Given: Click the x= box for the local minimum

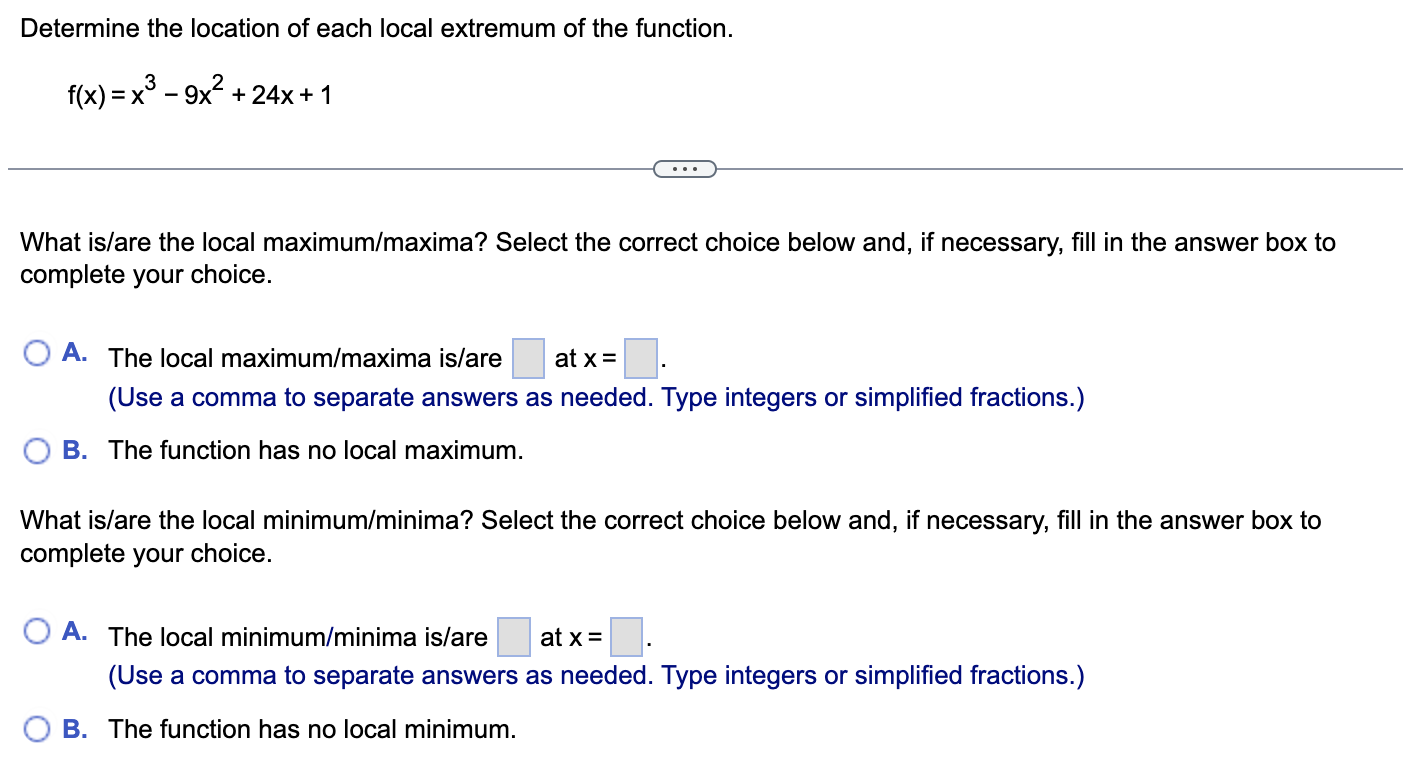Looking at the screenshot, I should [625, 636].
